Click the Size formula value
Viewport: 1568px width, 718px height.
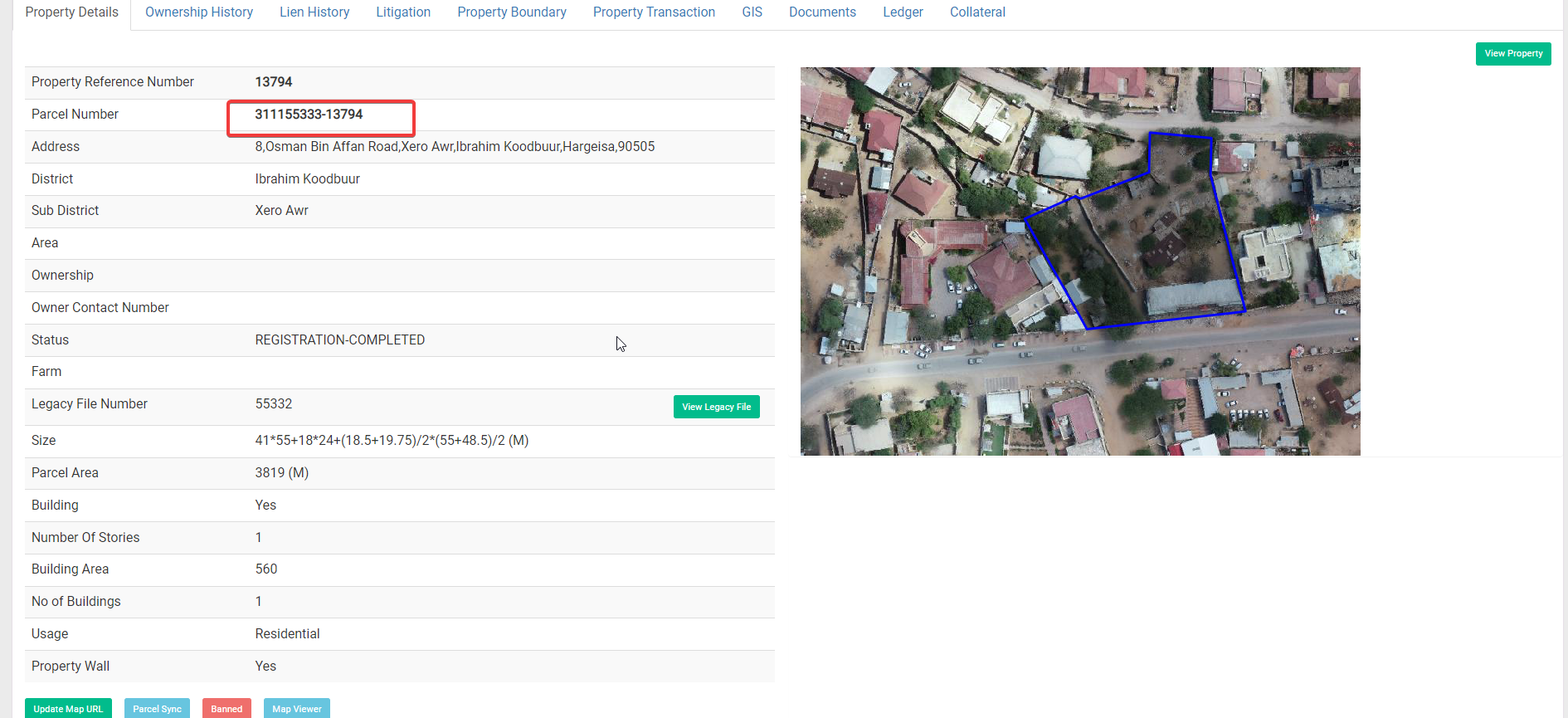(392, 441)
